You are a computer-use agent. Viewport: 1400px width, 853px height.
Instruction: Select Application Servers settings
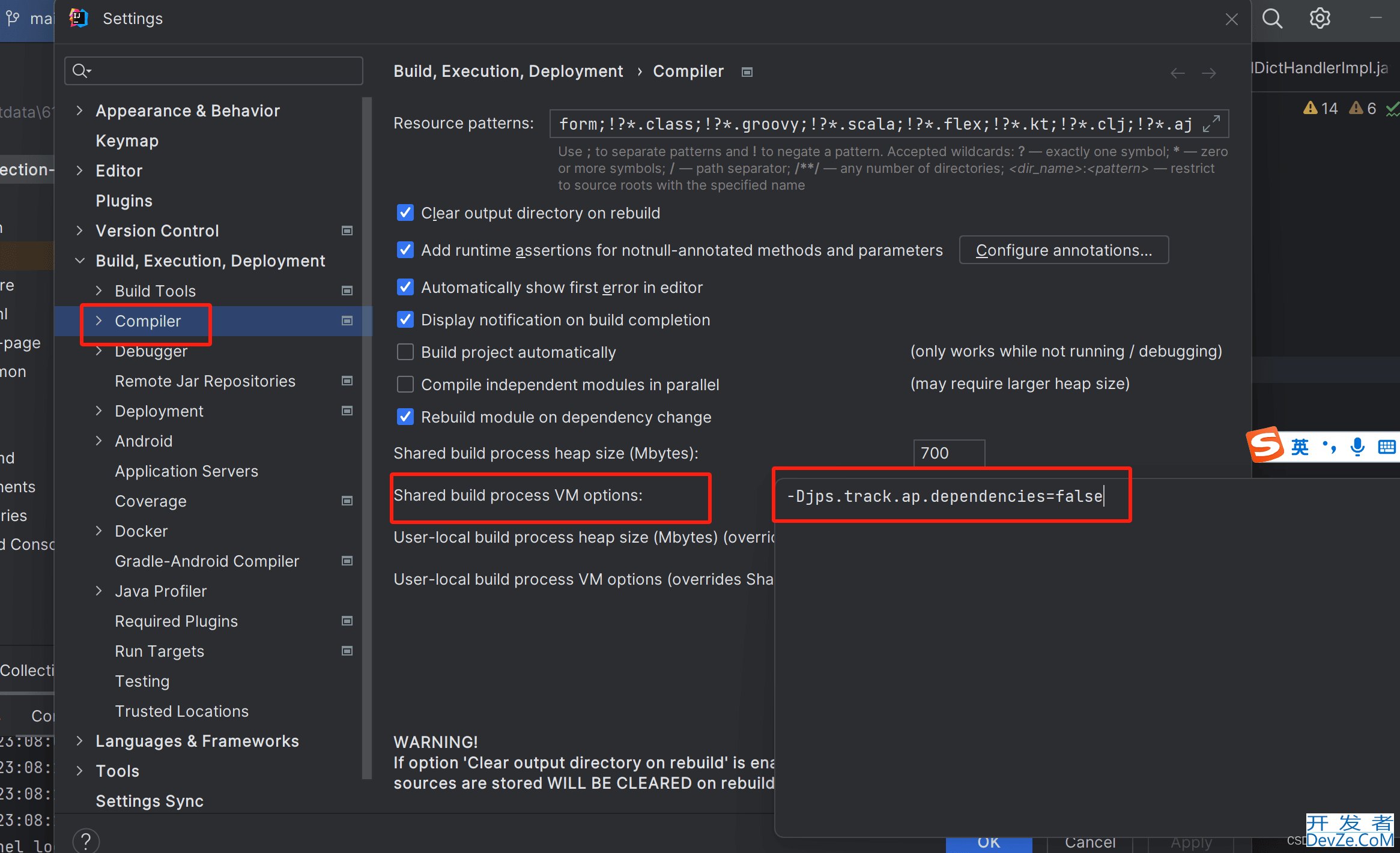186,471
